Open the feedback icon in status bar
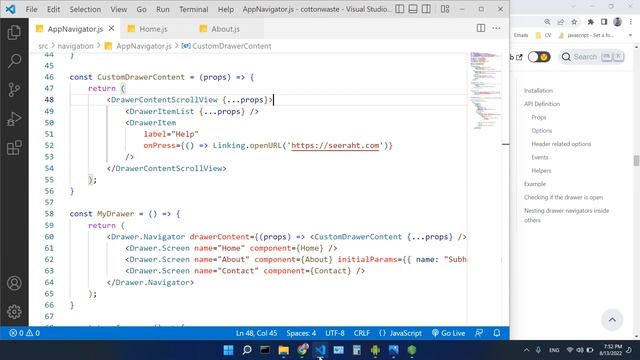 click(479, 333)
